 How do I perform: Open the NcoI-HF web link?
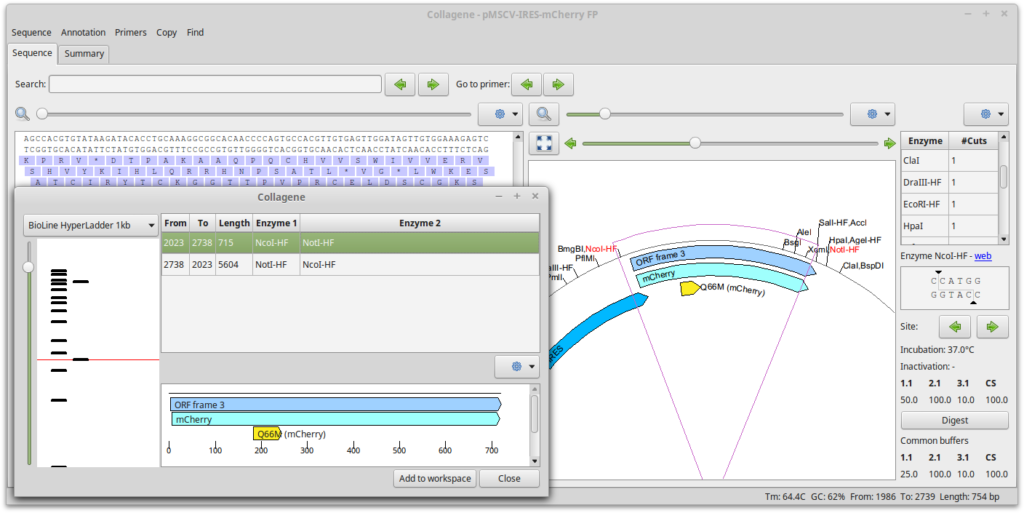tap(983, 256)
